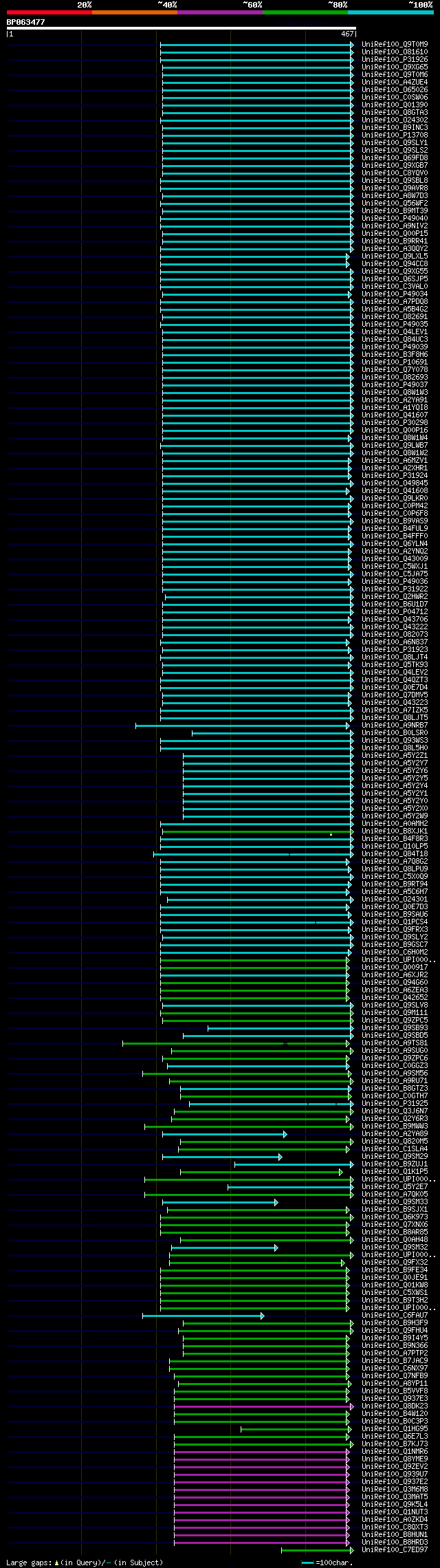Viewport: 440px width, 1568px height.
Task: Click the cyan ~100% identity color segment
Action: tap(390, 12)
